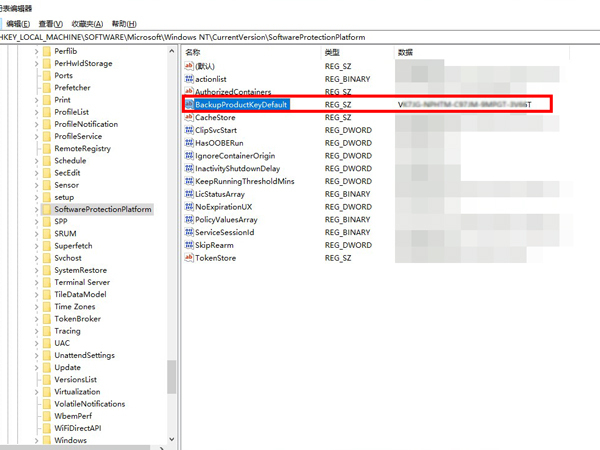Click the TokenStore string value icon
Viewport: 600px width, 450px height.
189,258
